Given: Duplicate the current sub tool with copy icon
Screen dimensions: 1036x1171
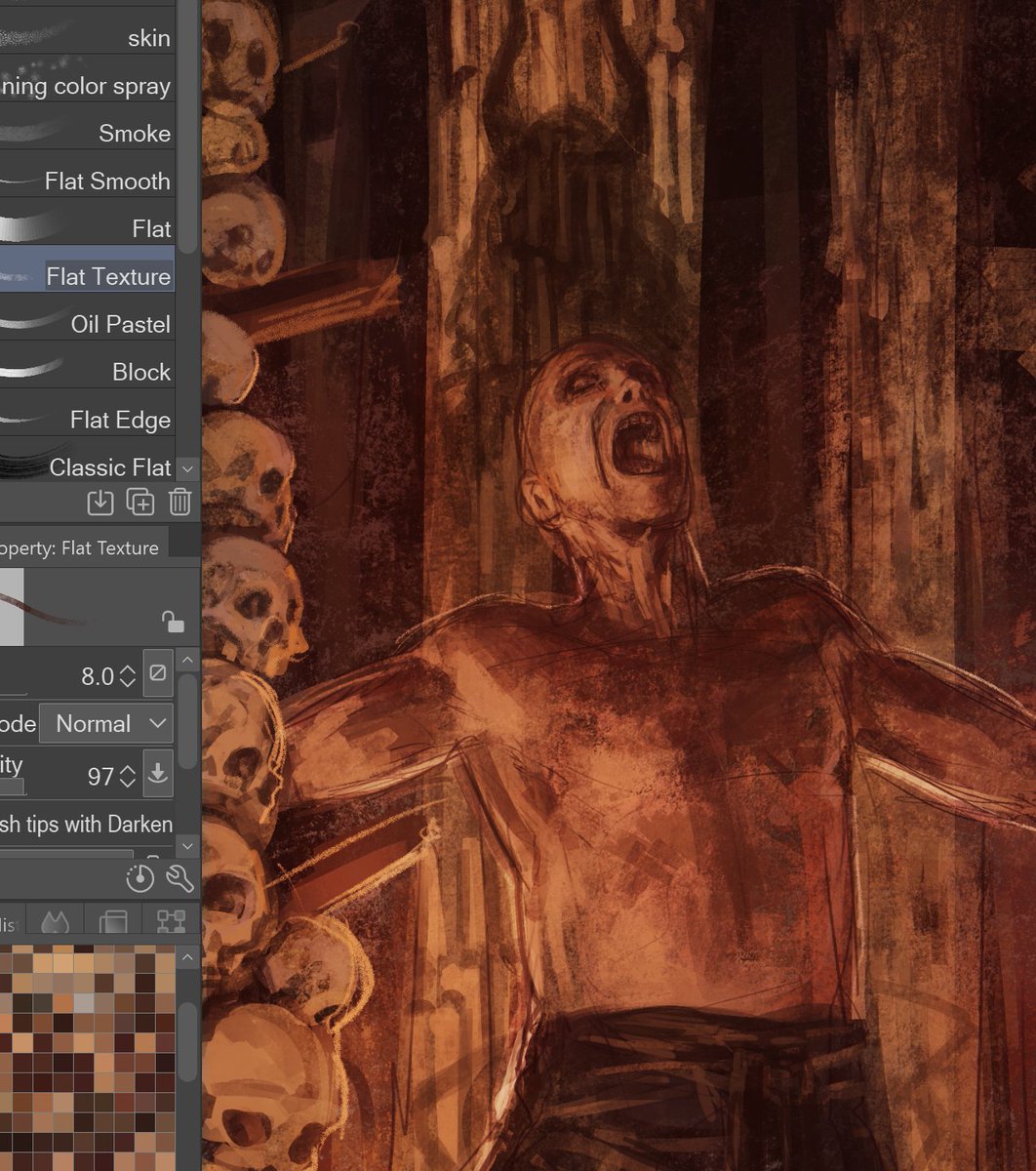Looking at the screenshot, I should pos(141,502).
